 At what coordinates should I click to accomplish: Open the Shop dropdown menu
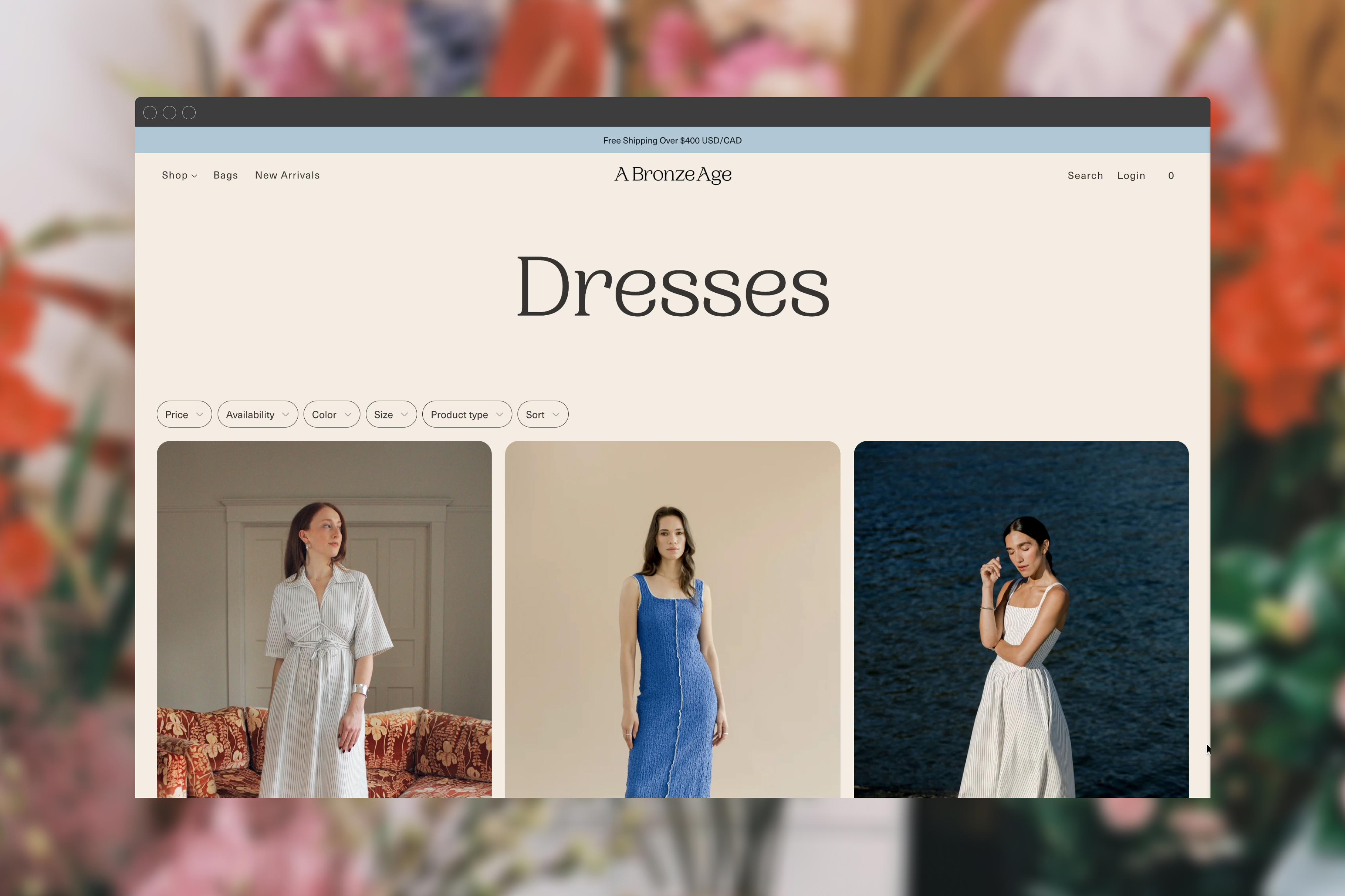point(179,175)
